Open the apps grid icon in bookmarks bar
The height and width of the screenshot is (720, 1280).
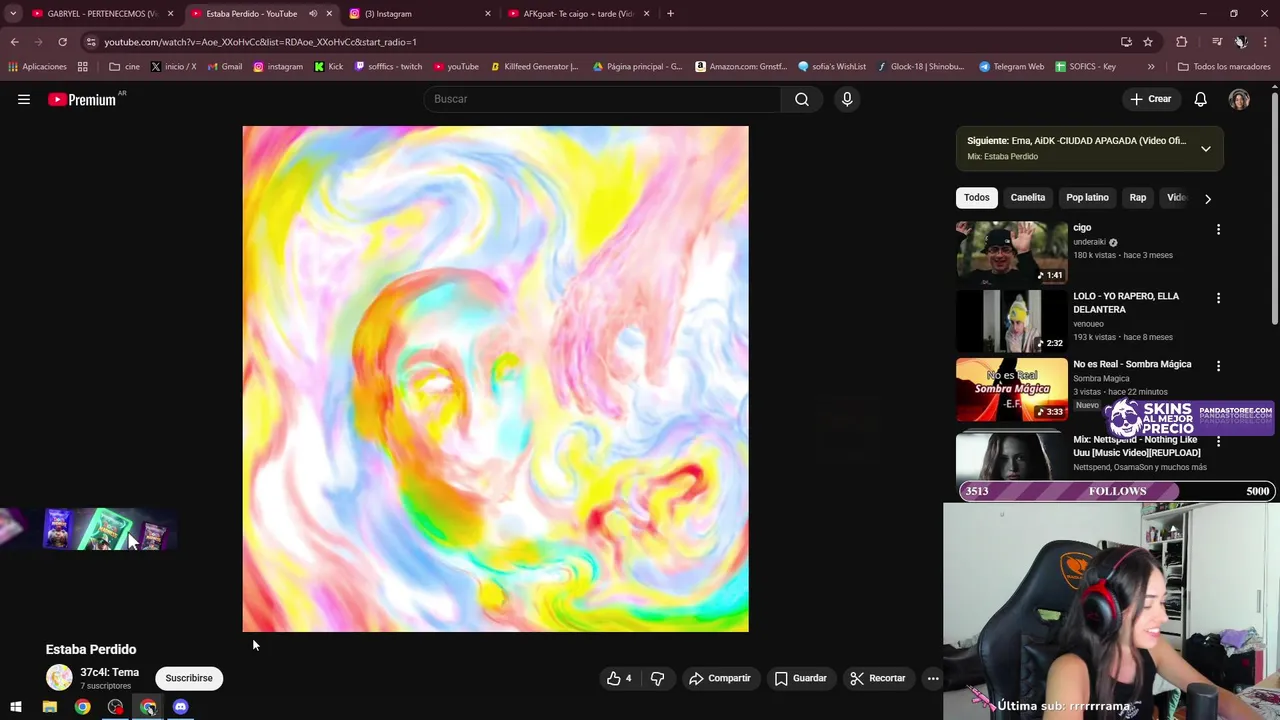pos(82,67)
